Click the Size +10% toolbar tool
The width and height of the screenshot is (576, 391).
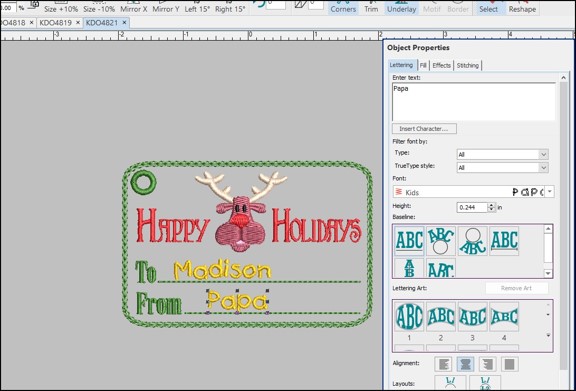click(x=61, y=7)
